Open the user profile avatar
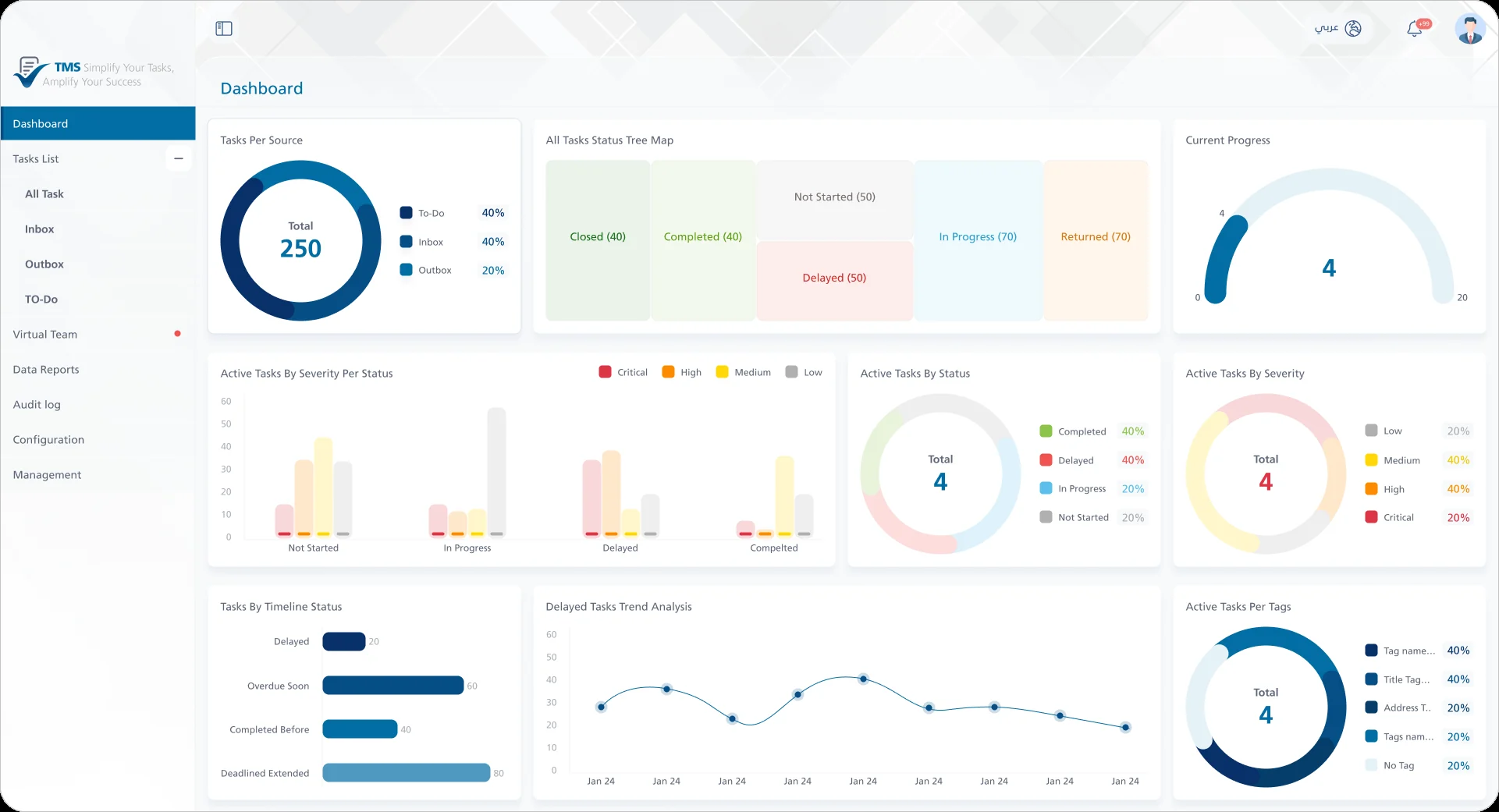Viewport: 1499px width, 812px height. click(x=1470, y=29)
